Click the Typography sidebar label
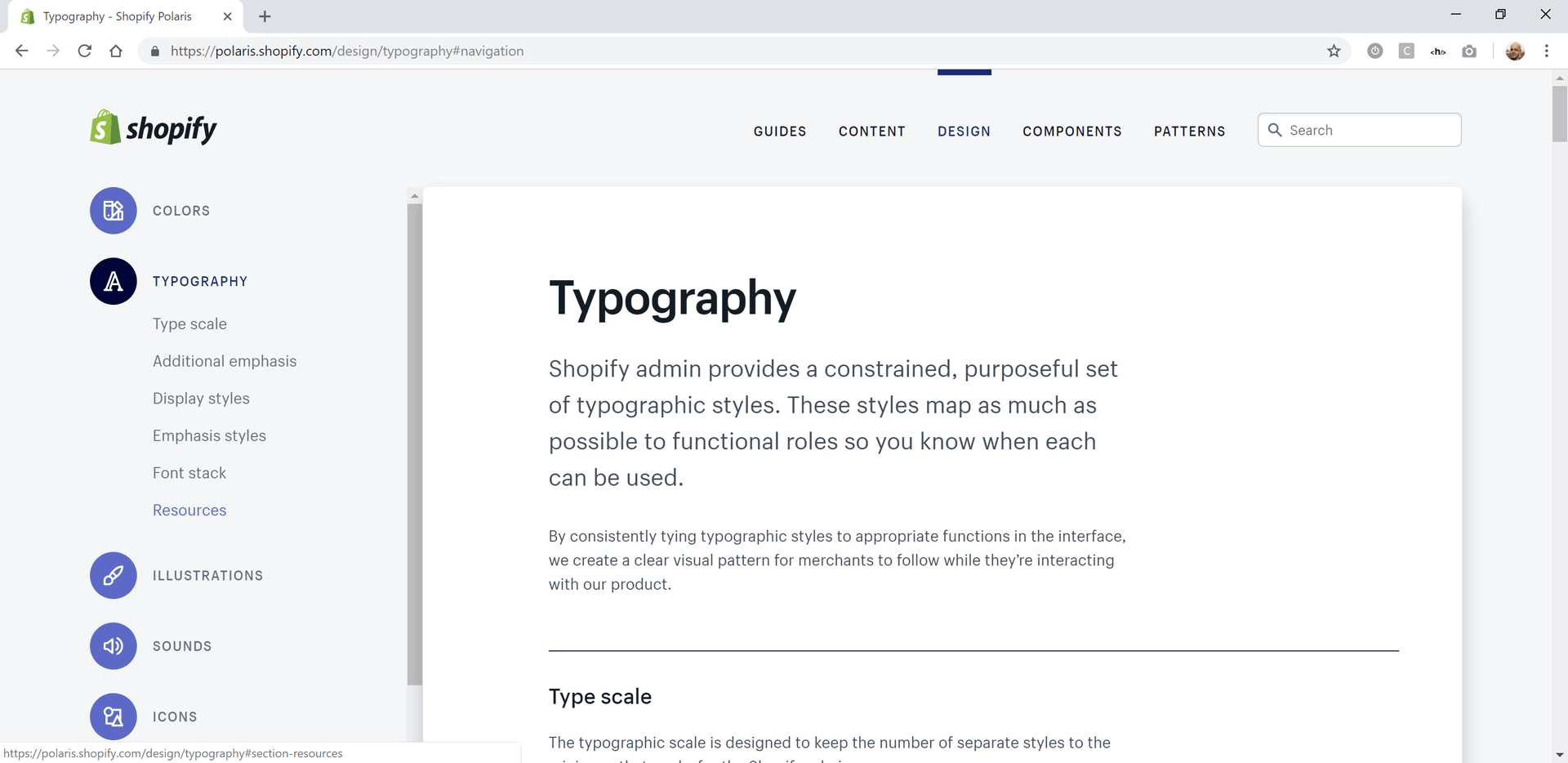The image size is (1568, 763). click(200, 281)
